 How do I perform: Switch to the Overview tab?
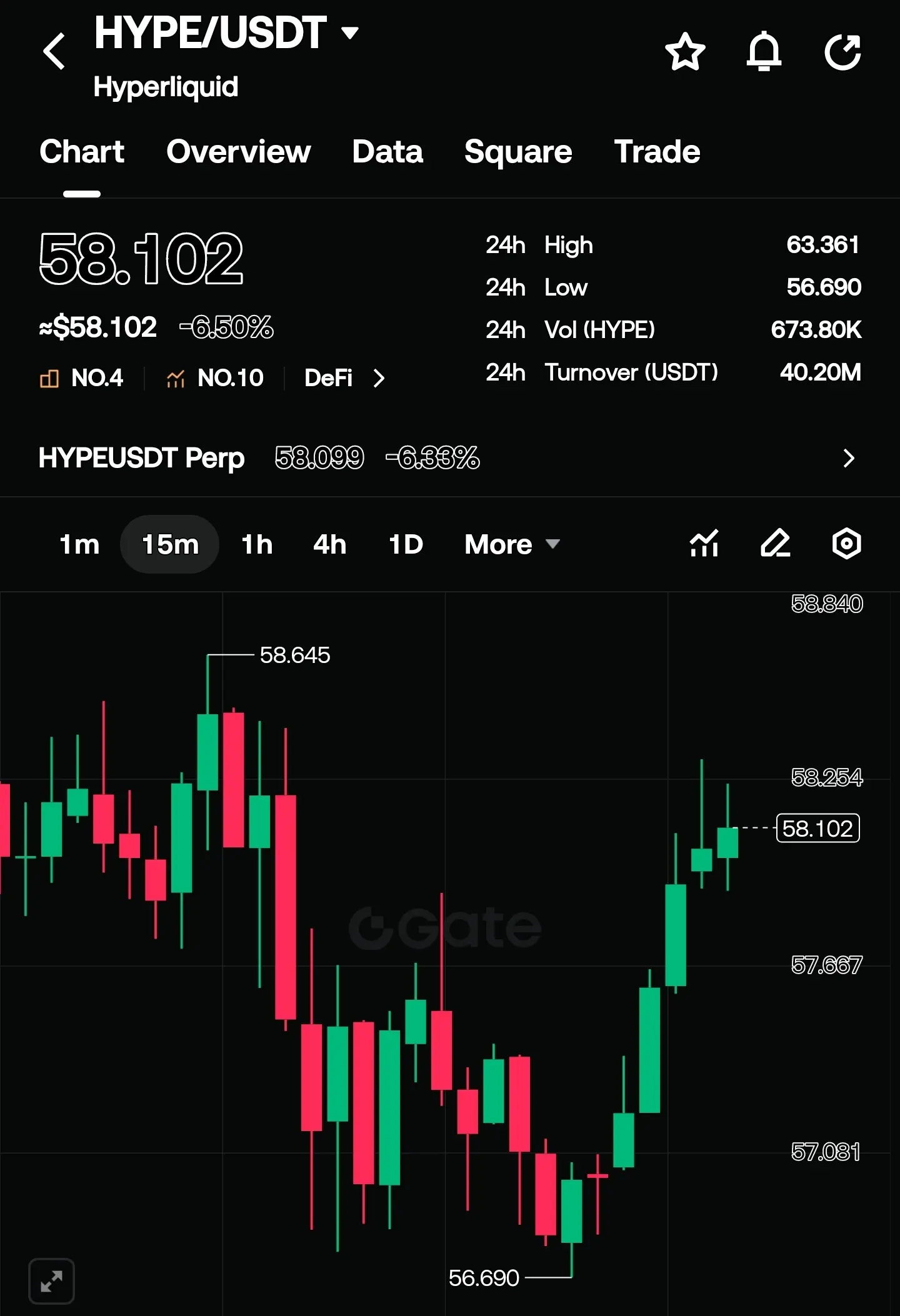pyautogui.click(x=239, y=152)
